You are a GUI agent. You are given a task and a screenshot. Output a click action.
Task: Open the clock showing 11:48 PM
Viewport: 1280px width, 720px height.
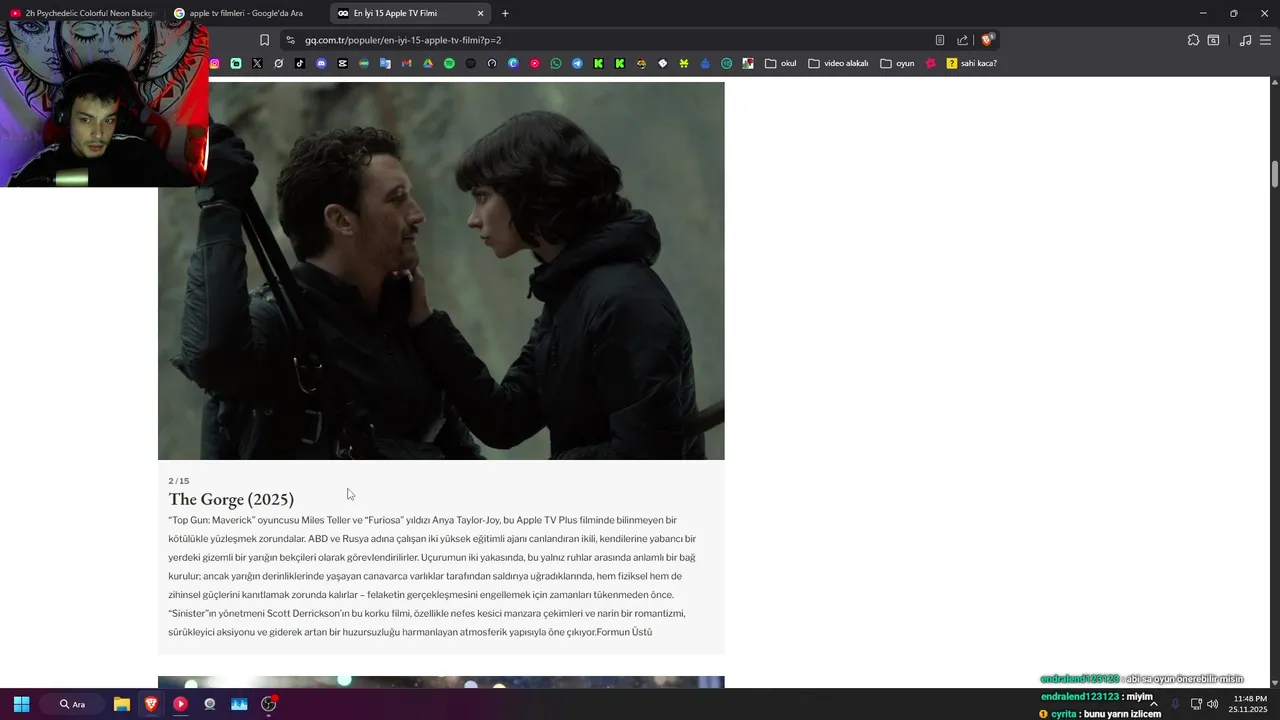(x=1249, y=704)
